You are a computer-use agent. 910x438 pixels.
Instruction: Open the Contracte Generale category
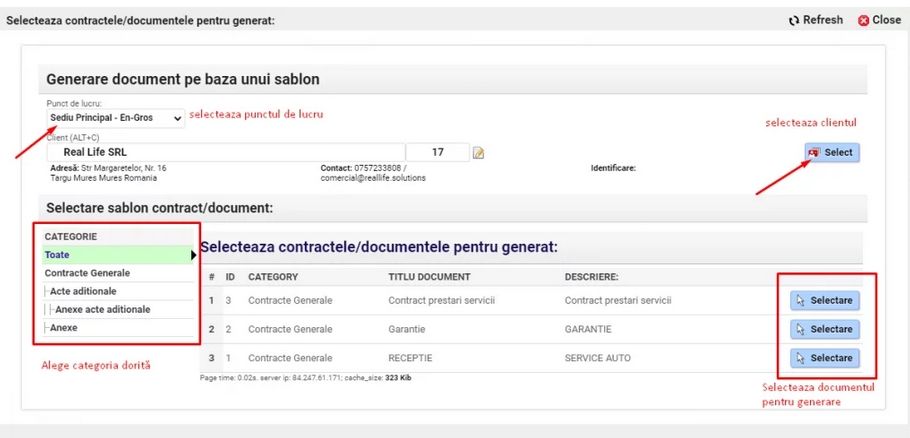pos(87,273)
